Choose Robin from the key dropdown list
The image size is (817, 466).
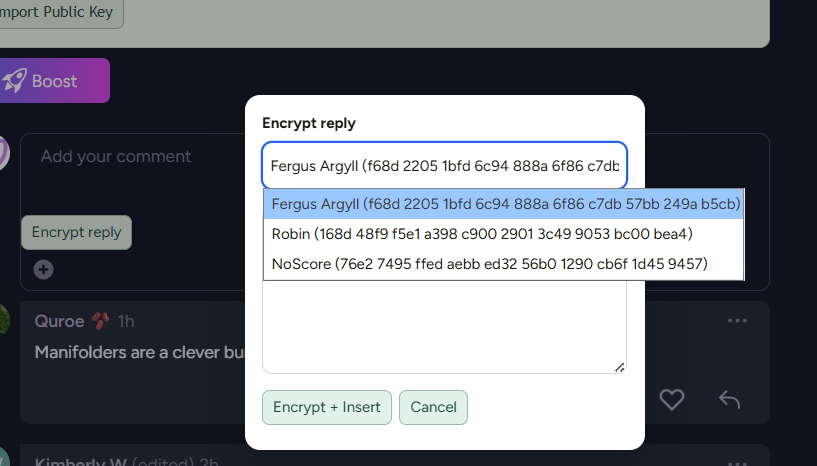coord(482,234)
